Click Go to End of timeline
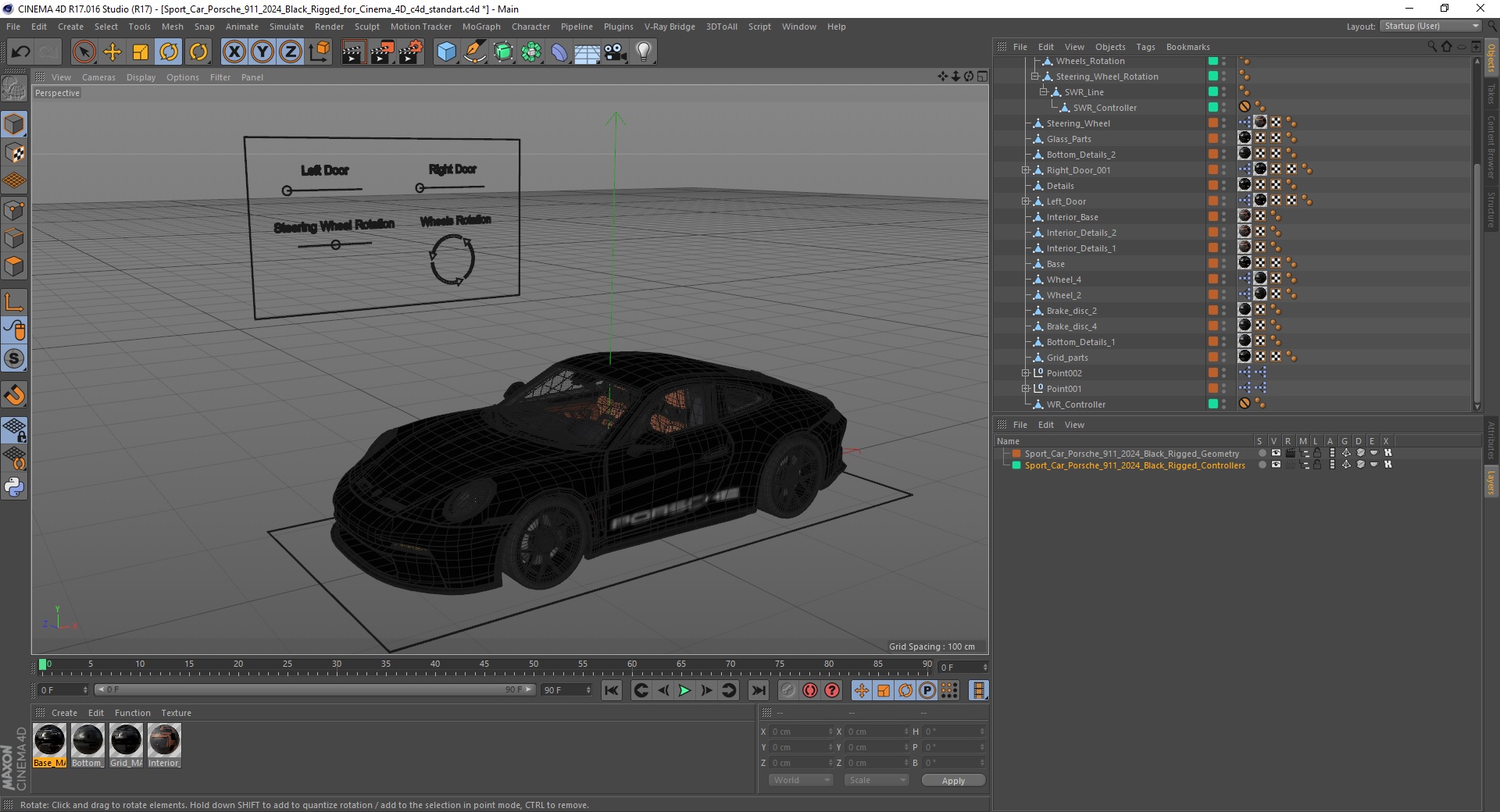The width and height of the screenshot is (1500, 812). point(758,690)
